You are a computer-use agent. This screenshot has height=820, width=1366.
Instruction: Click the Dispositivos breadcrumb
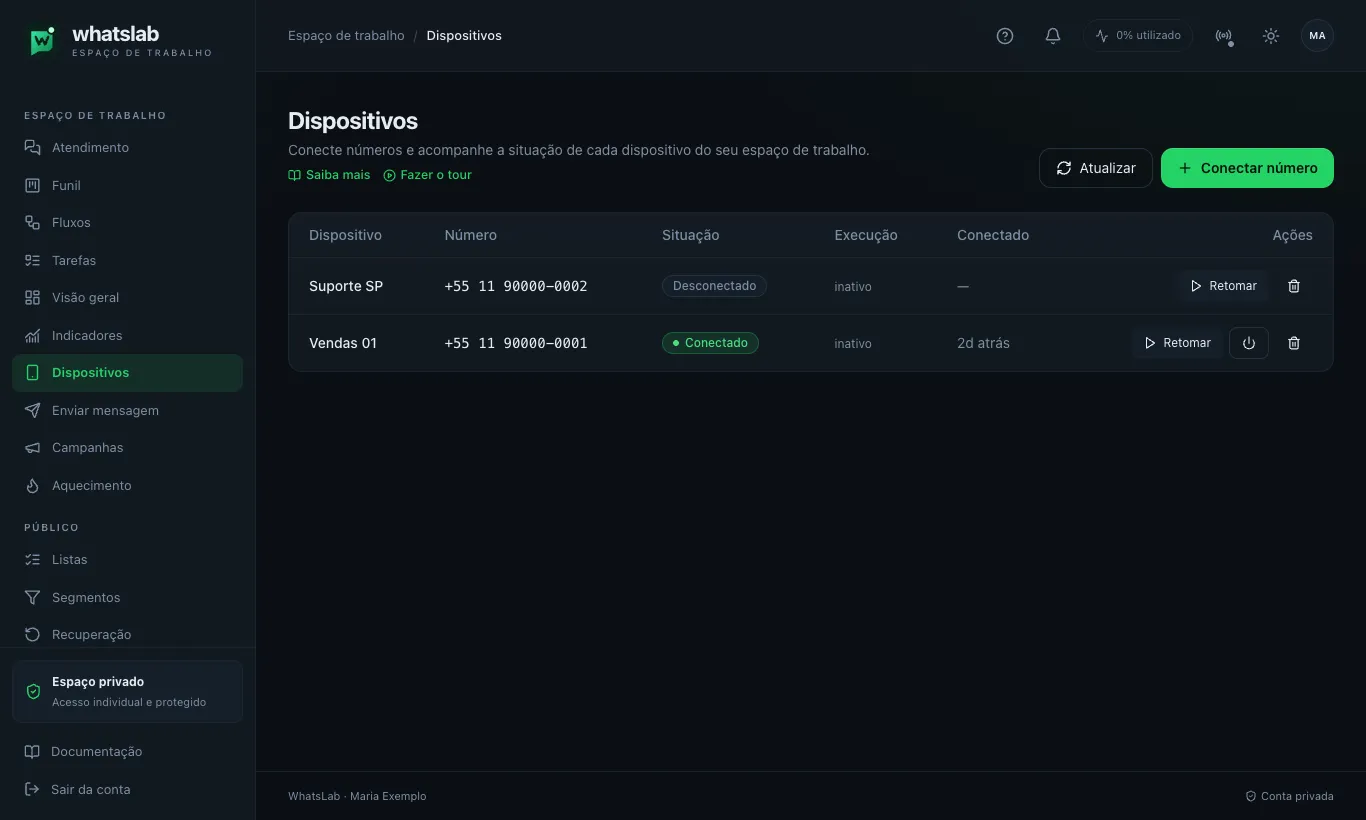coord(464,36)
